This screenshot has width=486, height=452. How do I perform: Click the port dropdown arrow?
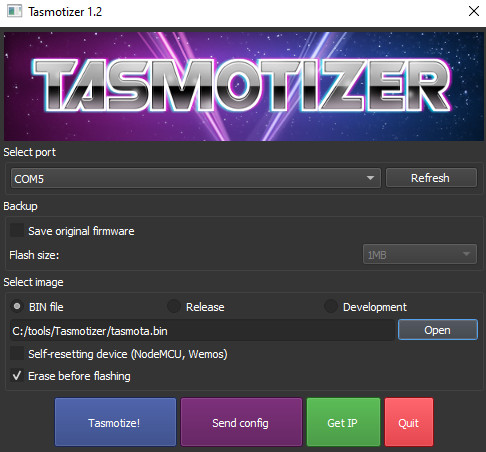(x=370, y=178)
